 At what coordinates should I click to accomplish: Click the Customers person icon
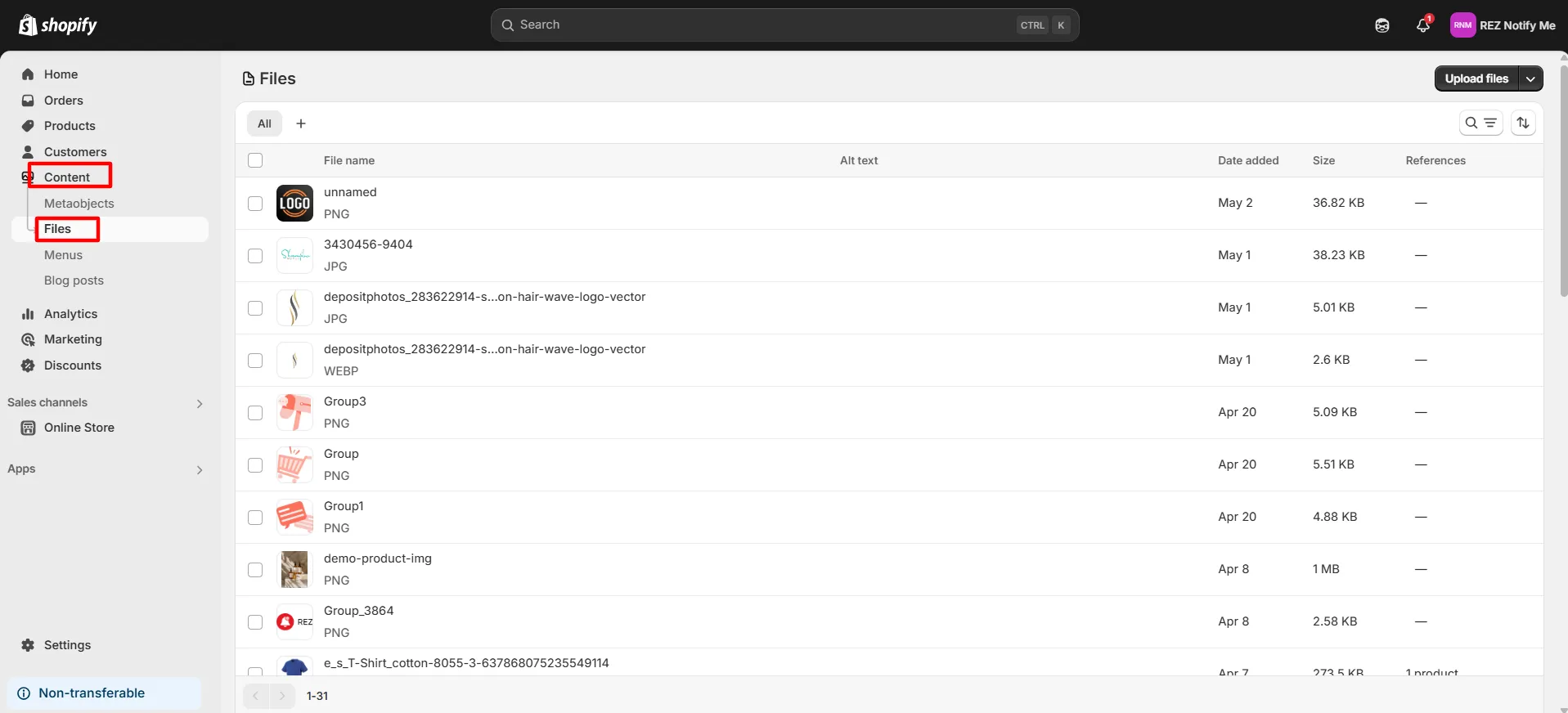28,152
